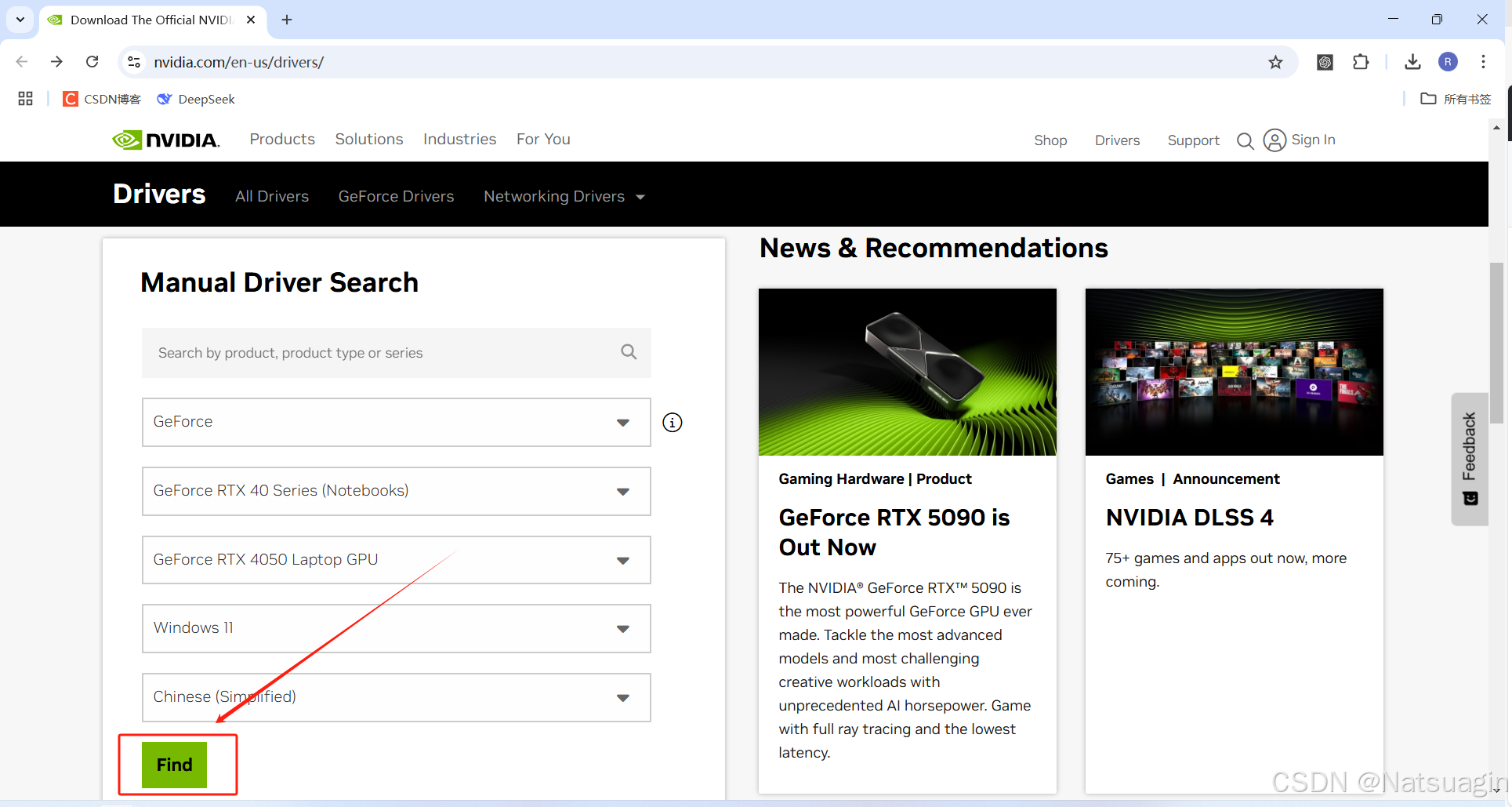This screenshot has height=807, width=1512.
Task: Open the All Drivers tab
Action: click(272, 196)
